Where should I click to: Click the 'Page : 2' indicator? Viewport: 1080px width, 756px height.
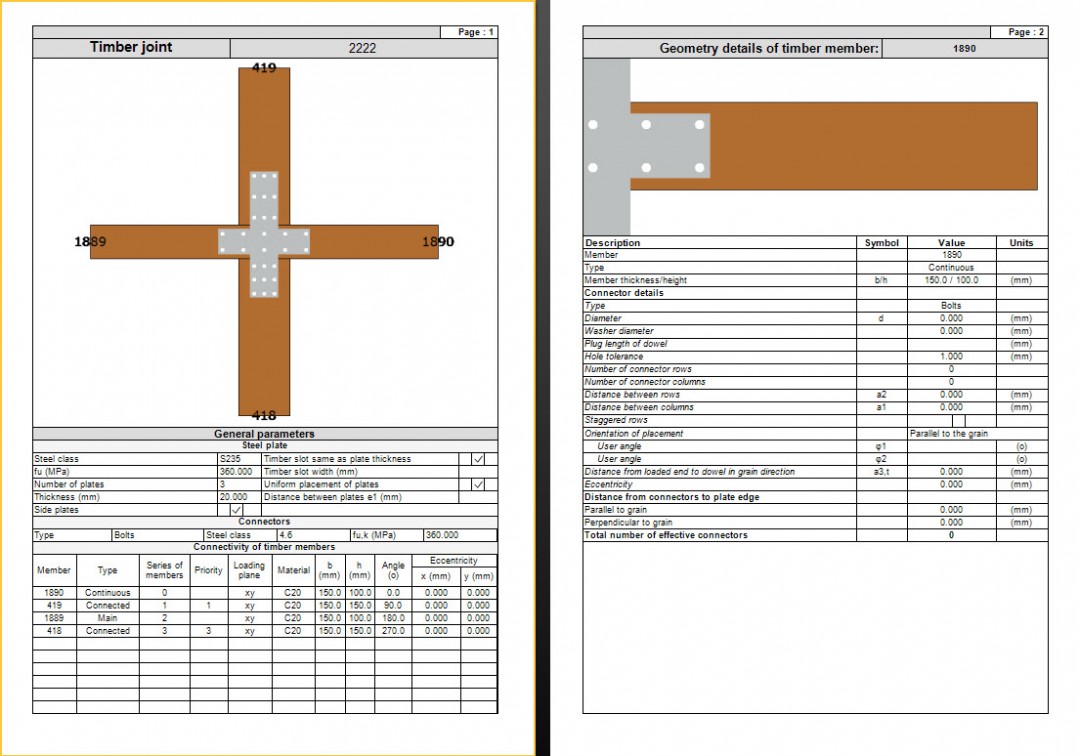coord(1027,31)
